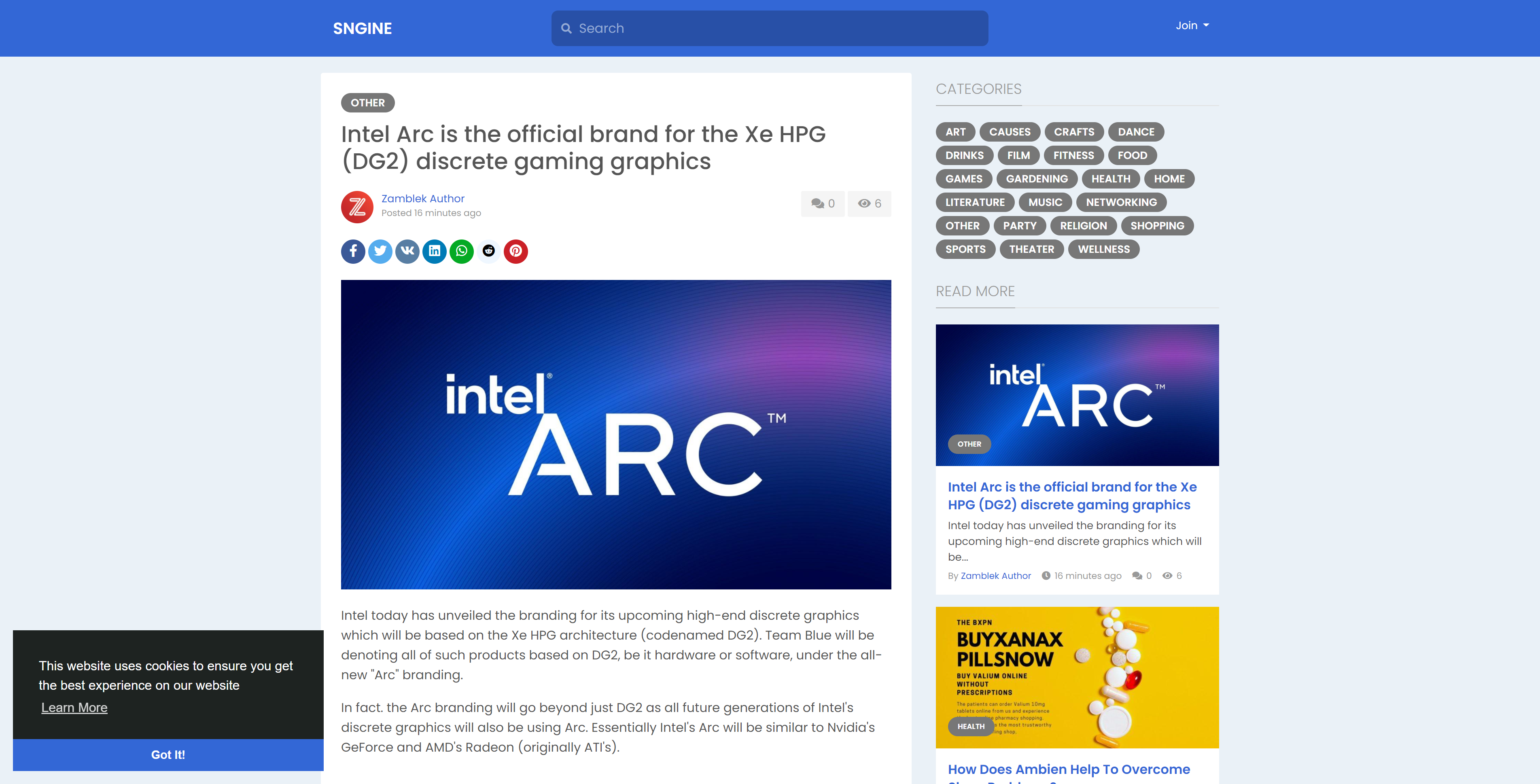Open the DANCE category

1136,132
